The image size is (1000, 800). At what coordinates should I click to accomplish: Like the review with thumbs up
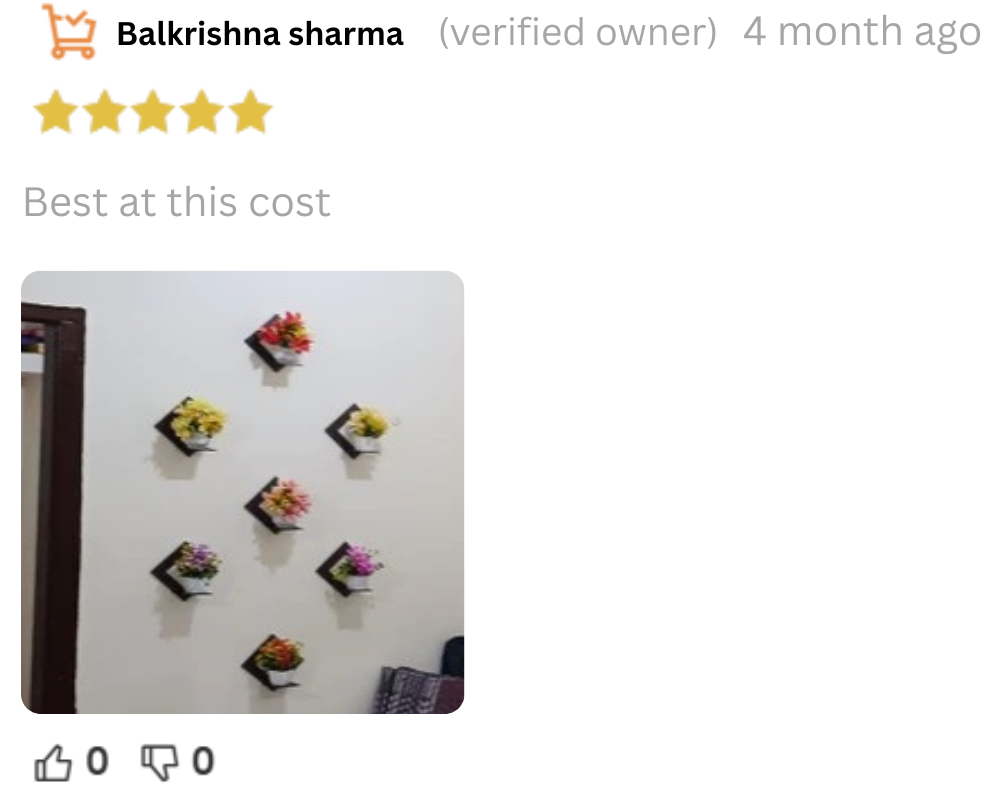tap(52, 762)
